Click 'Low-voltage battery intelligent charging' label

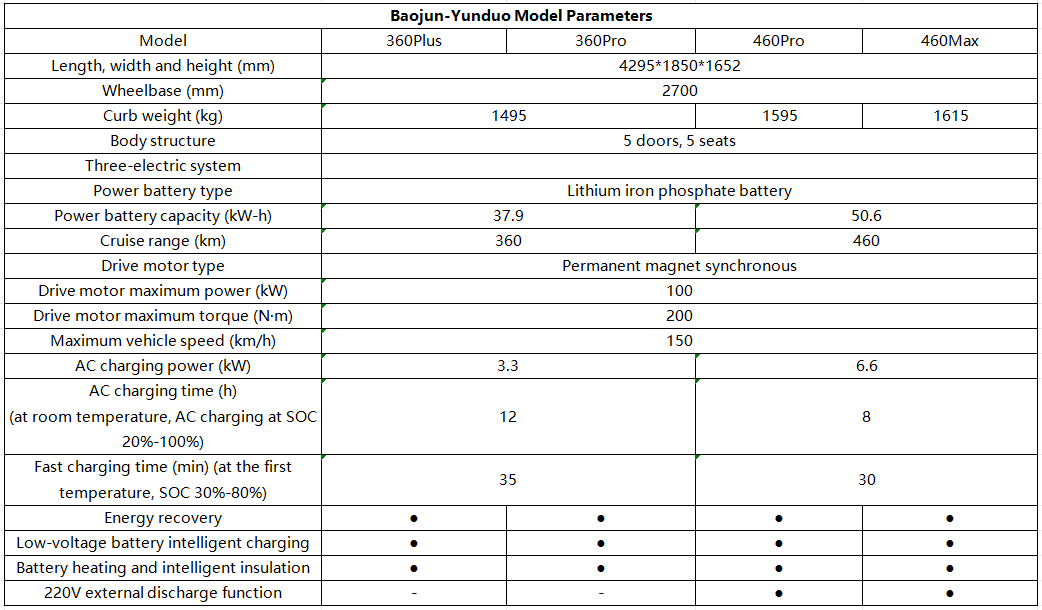pos(163,543)
